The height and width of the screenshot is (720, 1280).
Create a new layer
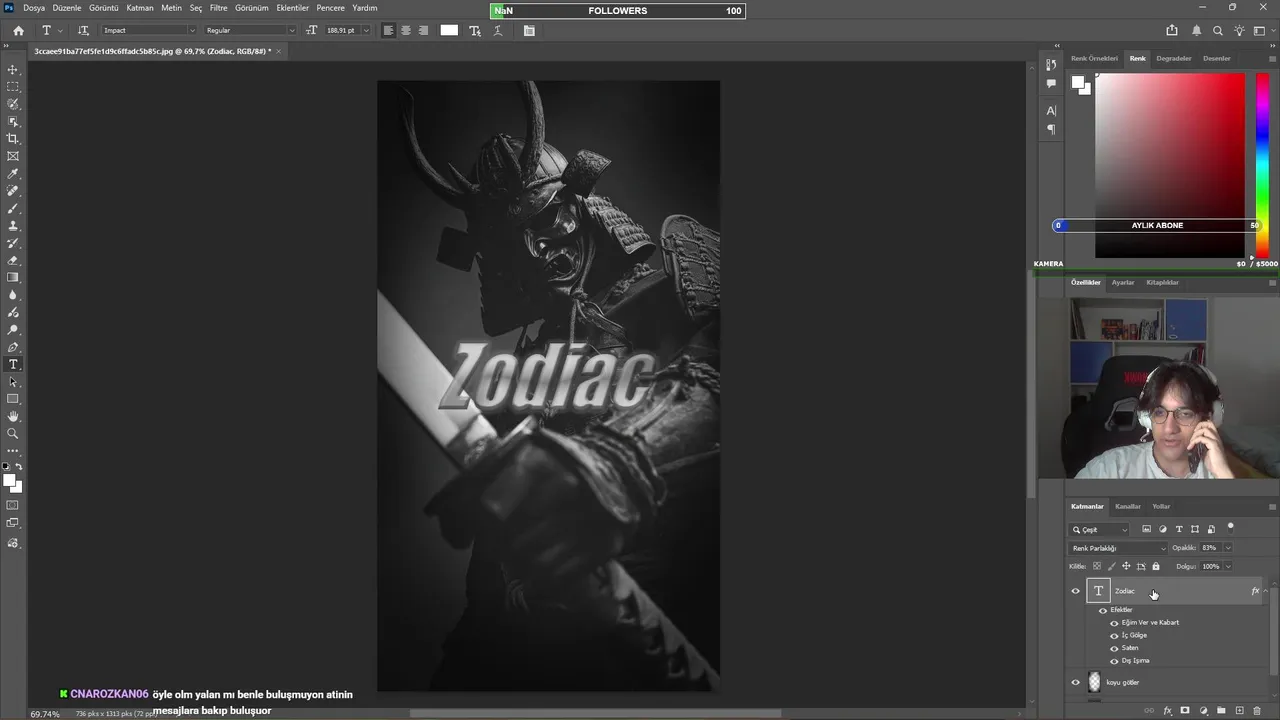coord(1239,711)
